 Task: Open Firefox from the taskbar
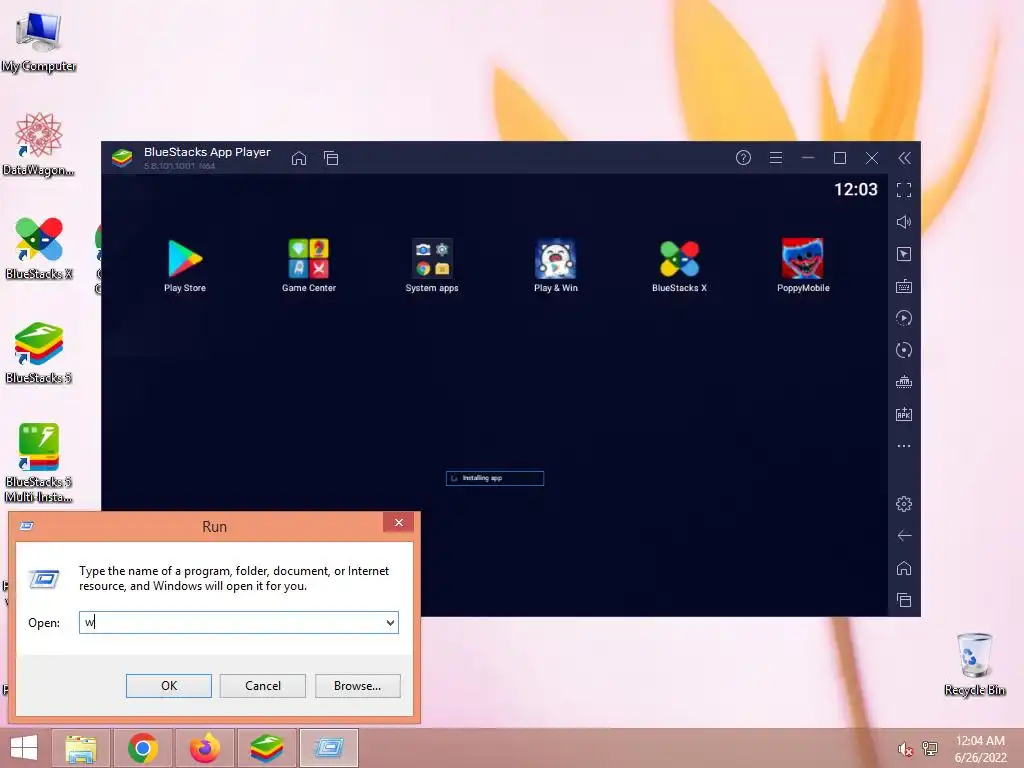[205, 748]
